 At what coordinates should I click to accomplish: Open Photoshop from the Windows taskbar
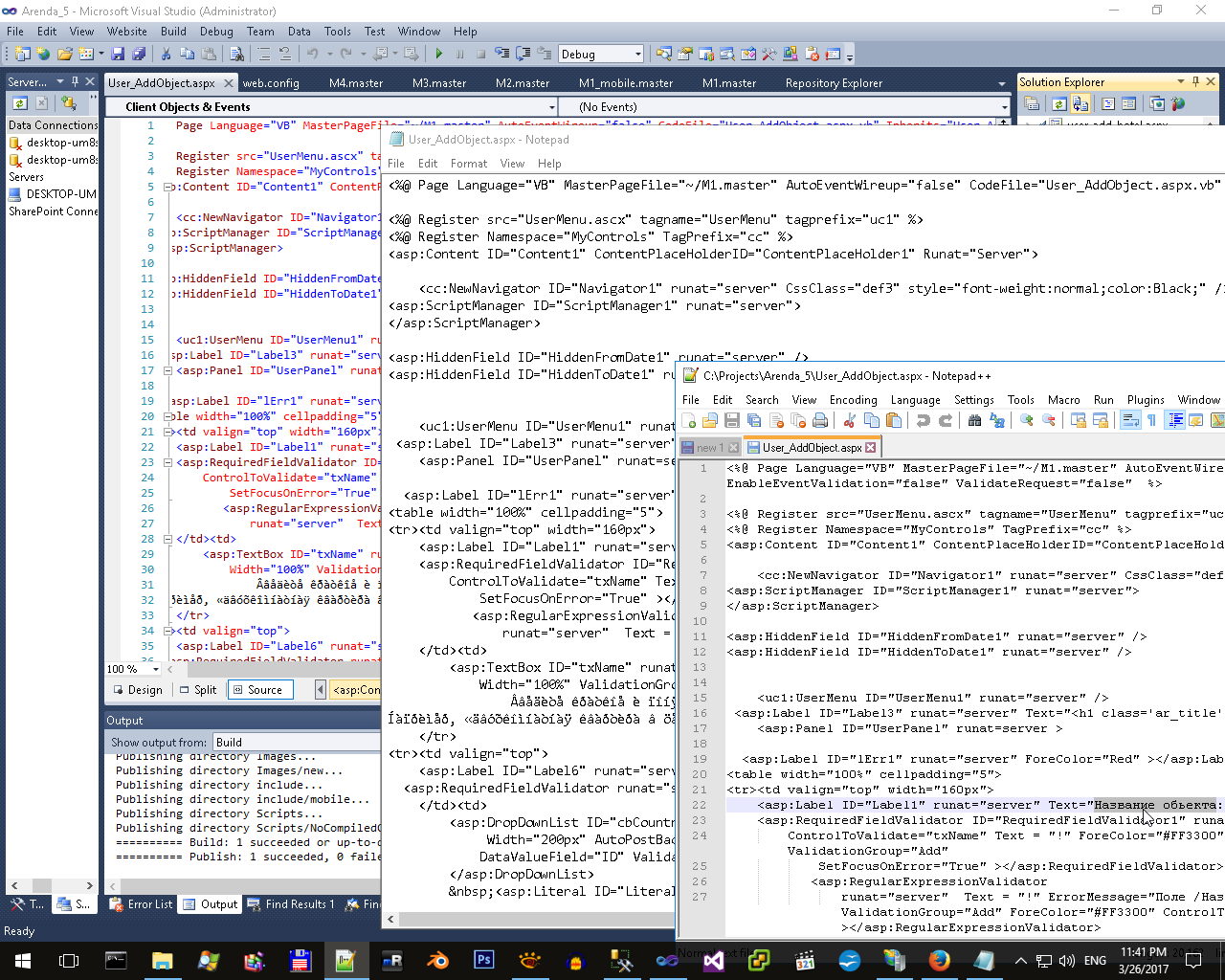[484, 960]
